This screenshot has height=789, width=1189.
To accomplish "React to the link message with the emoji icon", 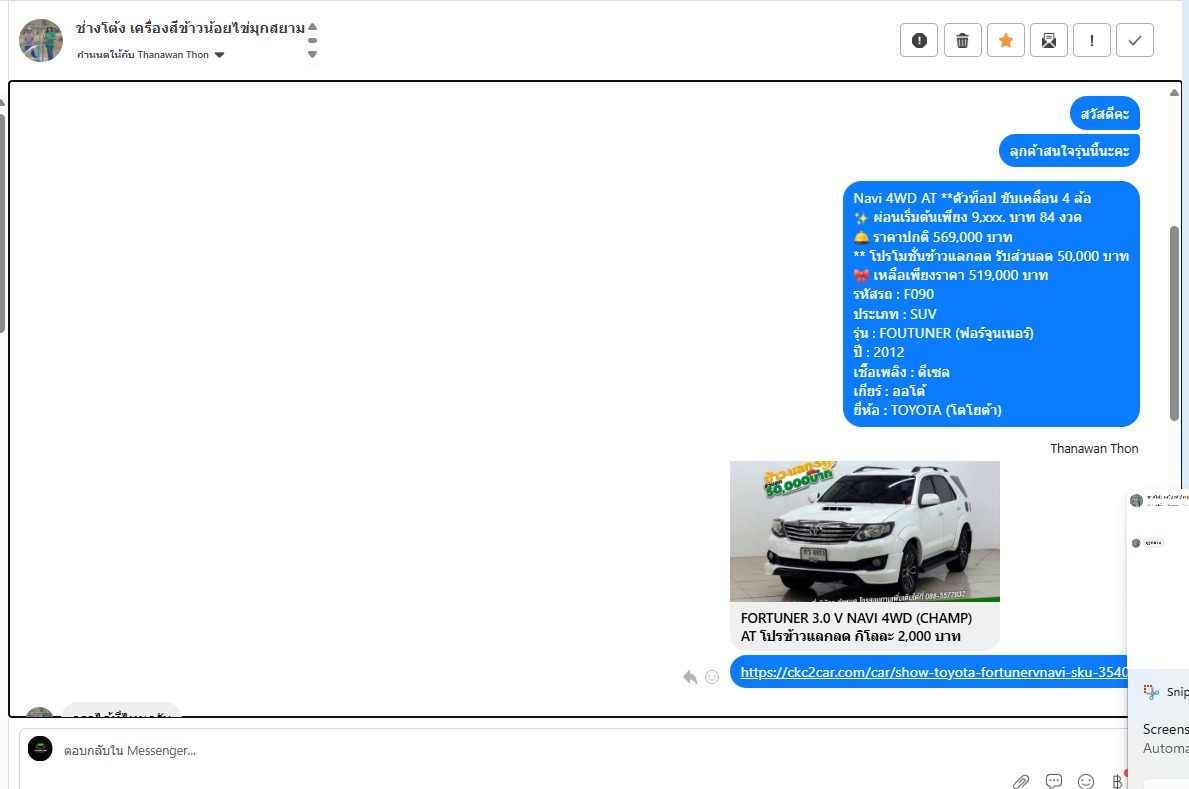I will (x=712, y=677).
